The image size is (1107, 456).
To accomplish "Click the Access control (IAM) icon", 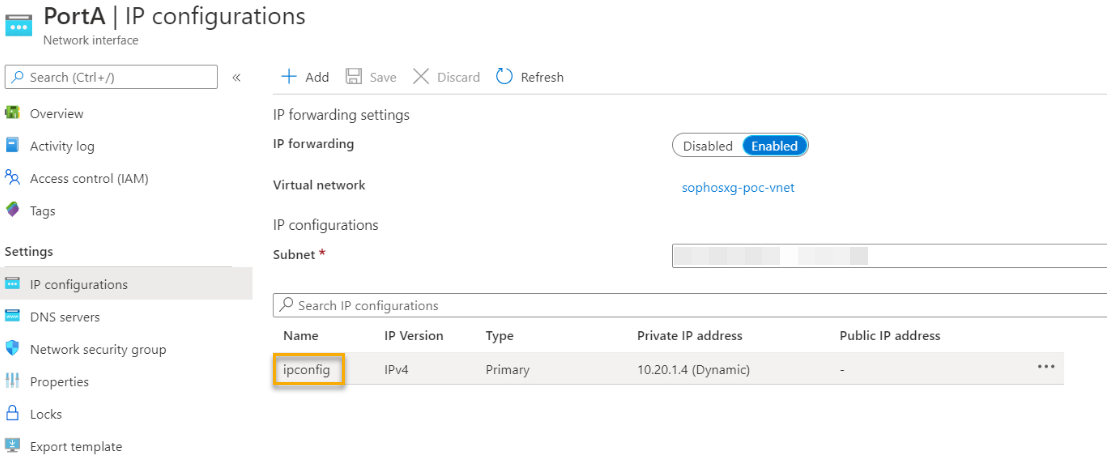I will (13, 178).
